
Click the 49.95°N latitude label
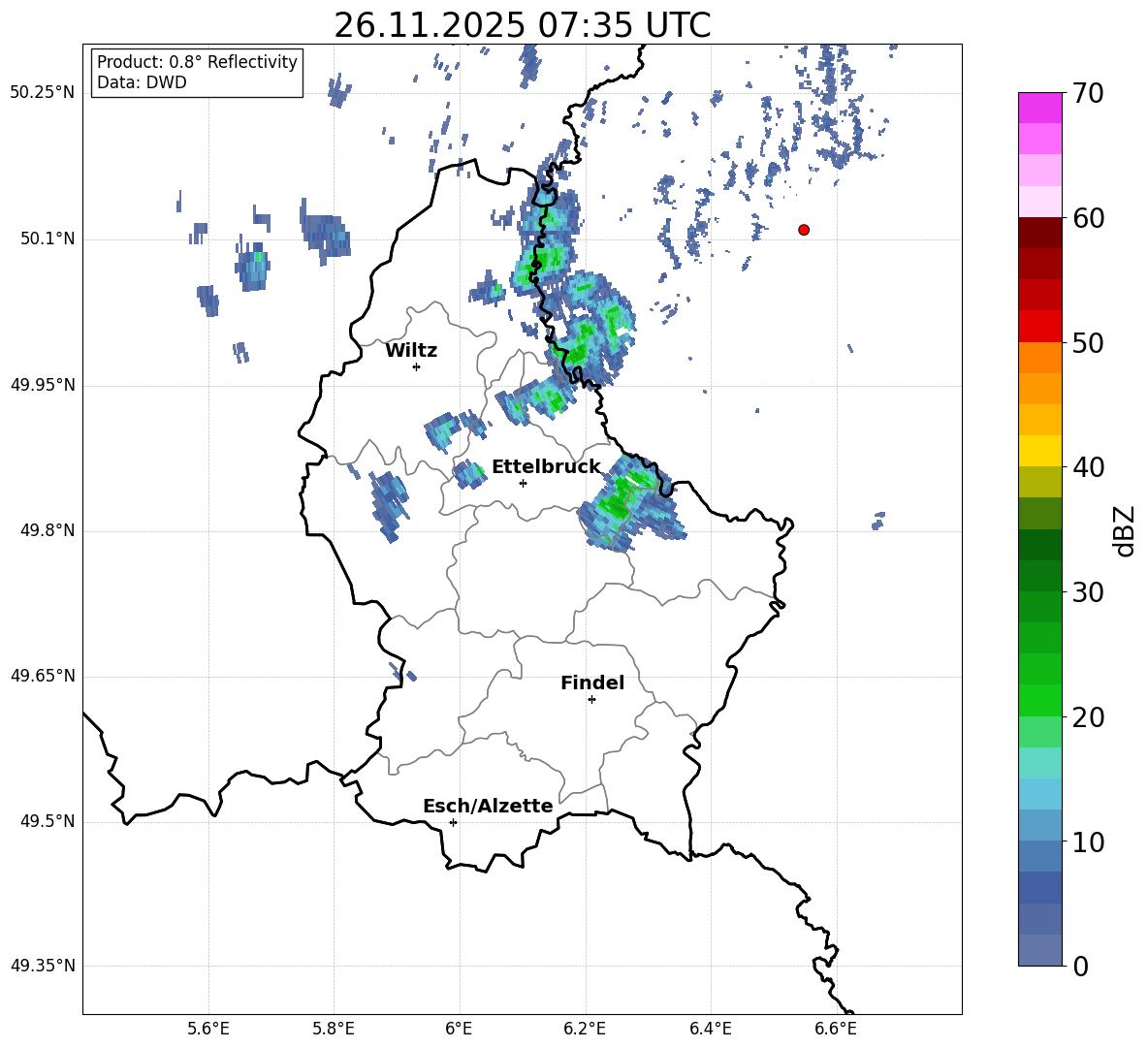(x=43, y=385)
